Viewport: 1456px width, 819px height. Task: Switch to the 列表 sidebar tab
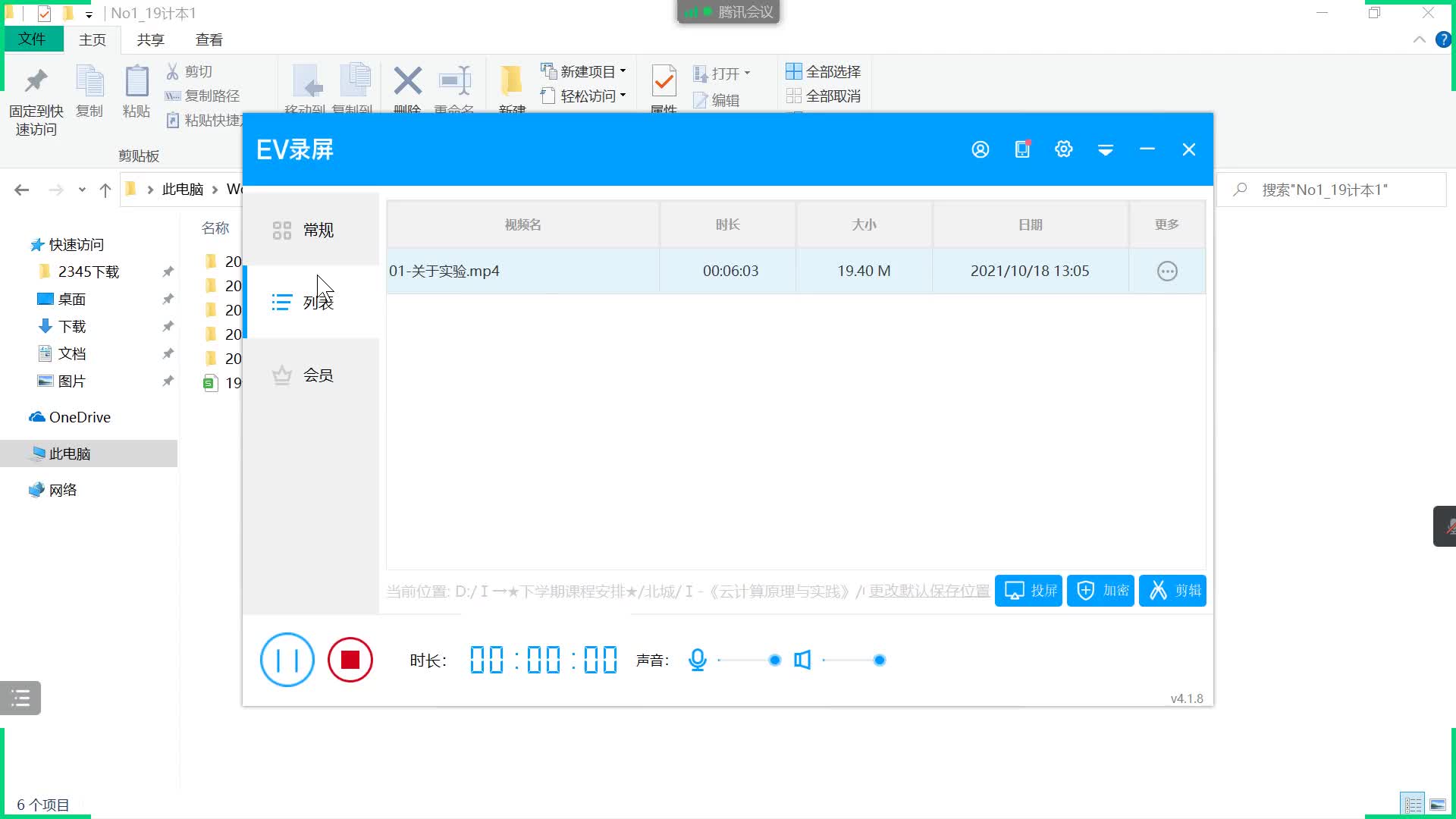pos(311,303)
